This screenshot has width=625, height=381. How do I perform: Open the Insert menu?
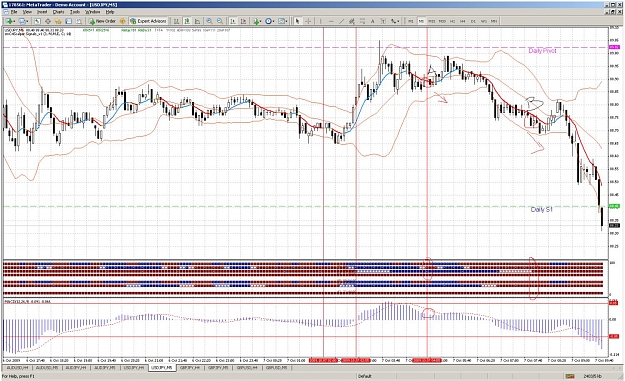point(42,12)
